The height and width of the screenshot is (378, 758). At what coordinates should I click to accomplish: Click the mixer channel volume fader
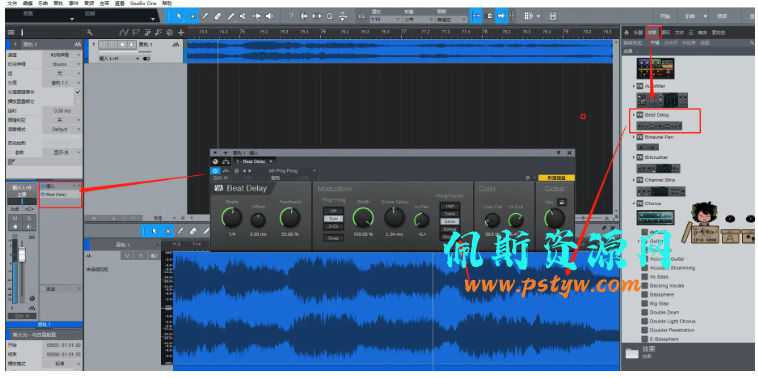(x=22, y=254)
